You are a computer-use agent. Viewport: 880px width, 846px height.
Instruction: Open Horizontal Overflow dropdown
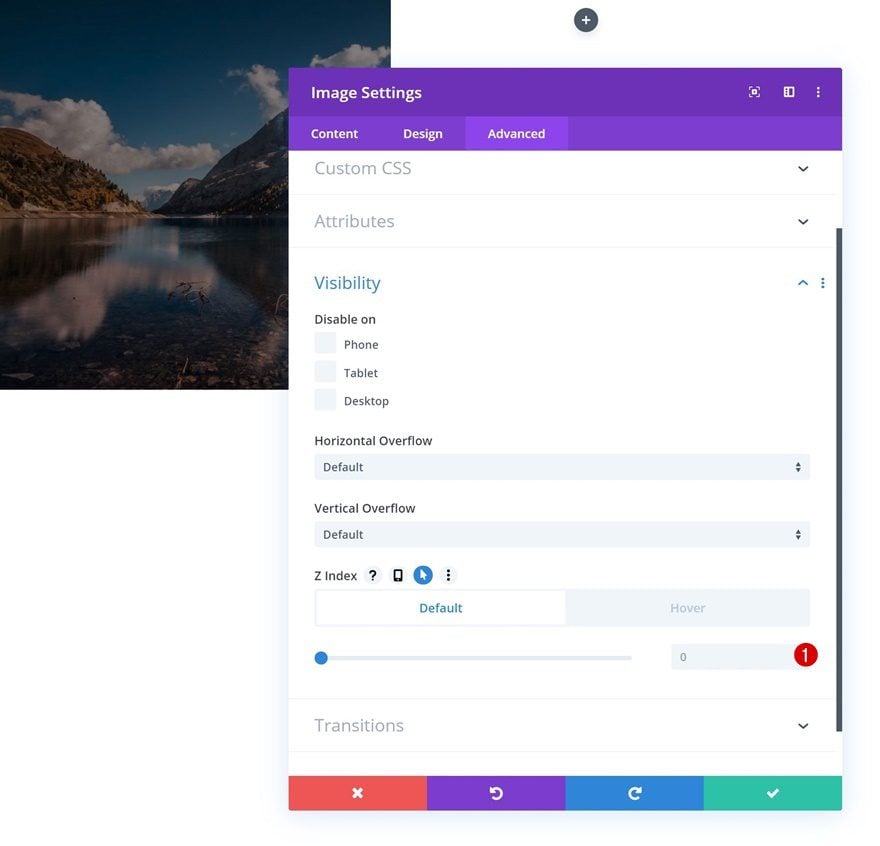(562, 467)
